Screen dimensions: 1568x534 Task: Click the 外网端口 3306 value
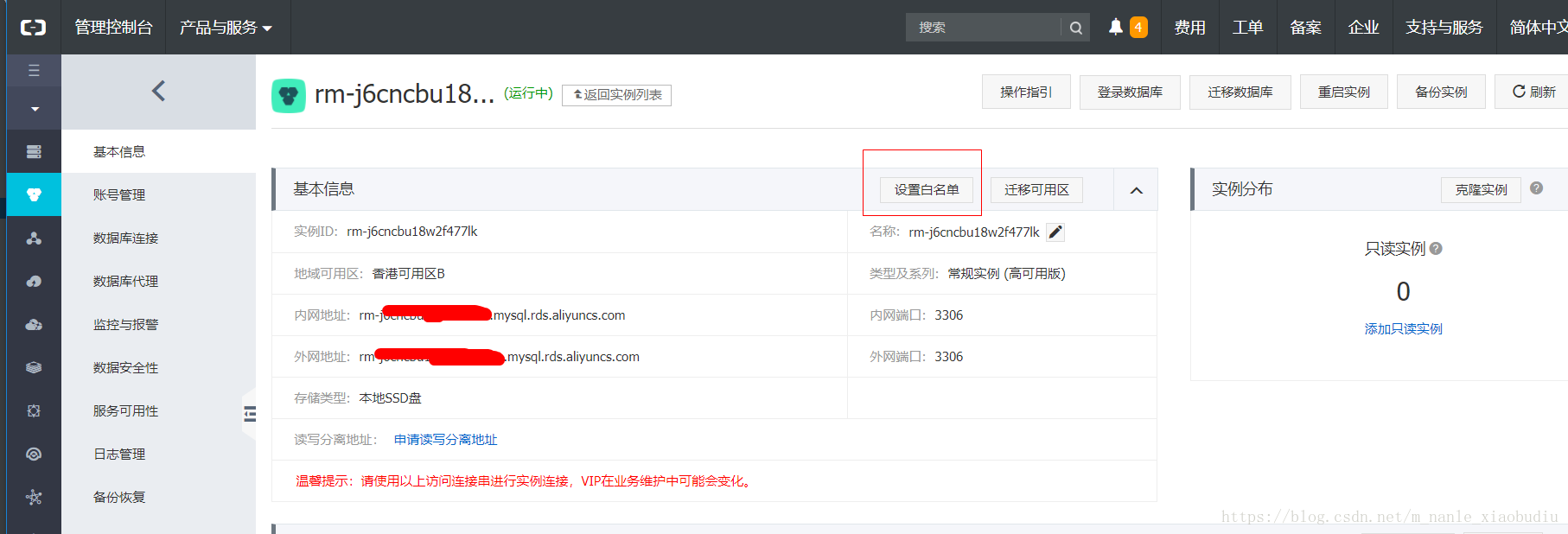coord(948,357)
